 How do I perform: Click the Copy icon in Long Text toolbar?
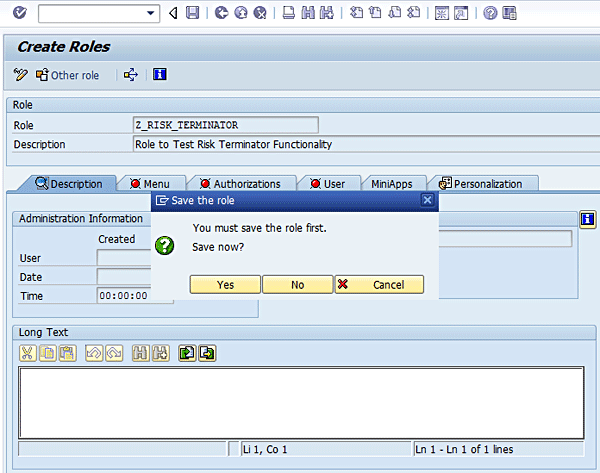click(47, 353)
